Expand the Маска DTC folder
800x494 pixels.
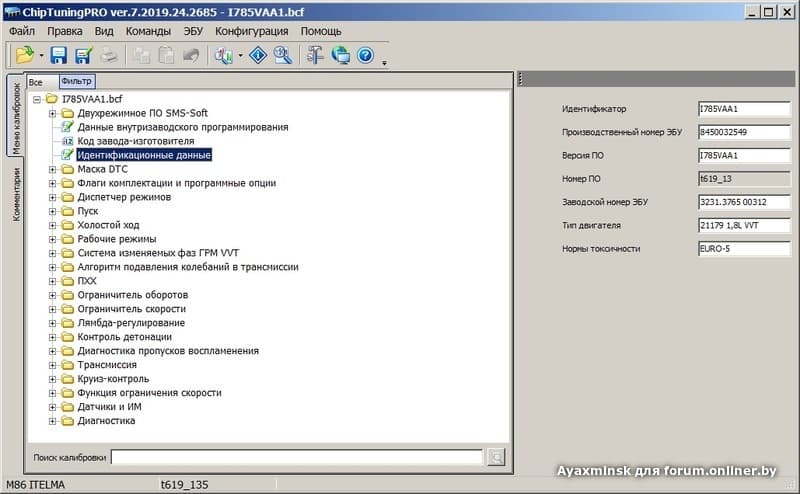tap(53, 169)
